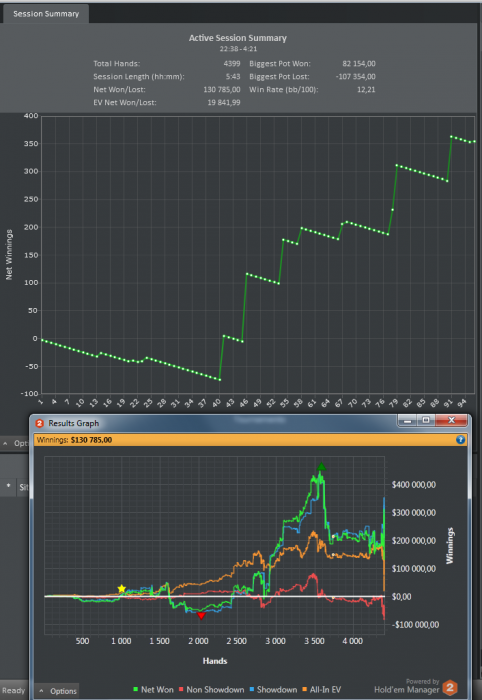
Task: Click the Net Winnings axis label
Action: (8, 255)
